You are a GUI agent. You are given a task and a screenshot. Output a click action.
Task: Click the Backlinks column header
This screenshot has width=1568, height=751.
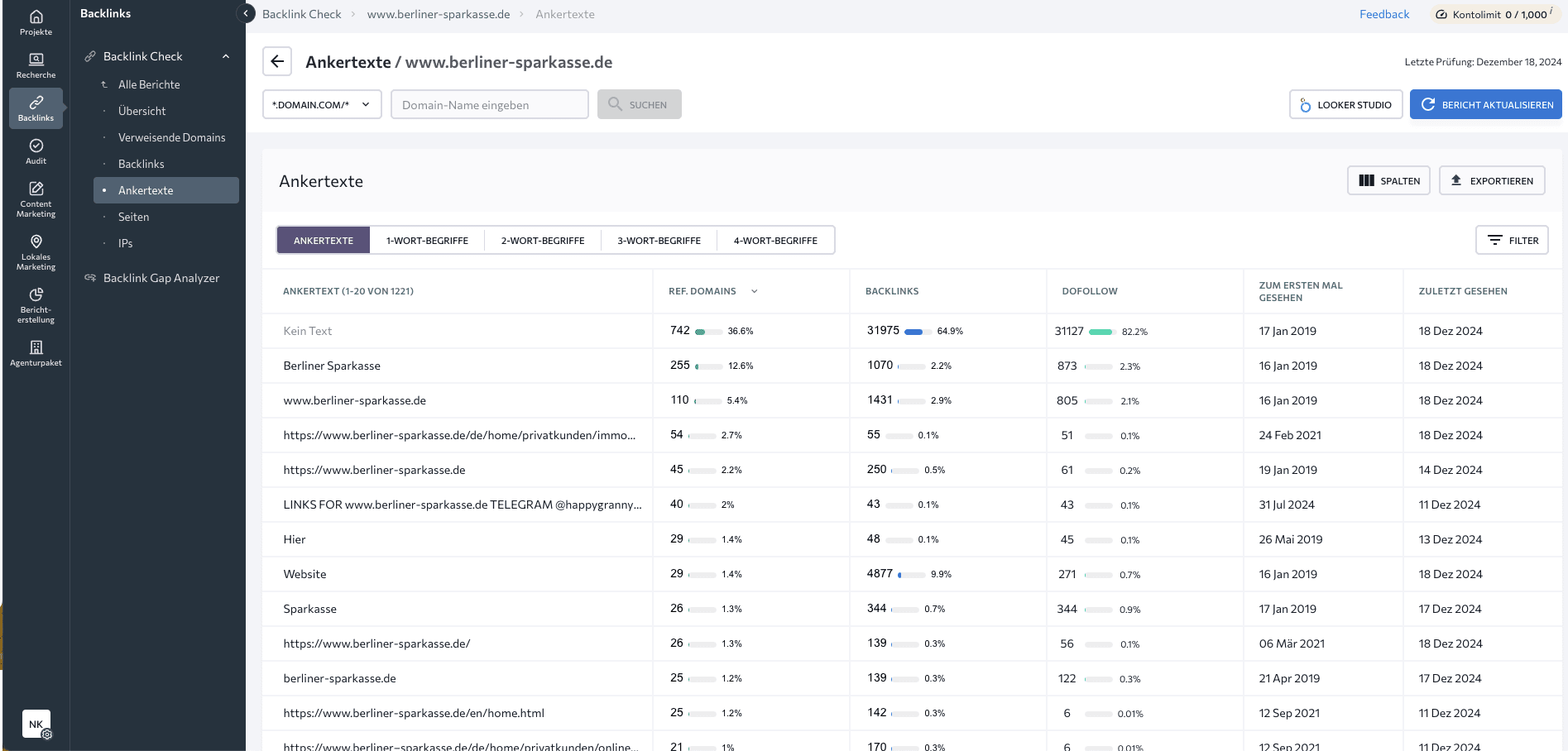click(x=892, y=291)
